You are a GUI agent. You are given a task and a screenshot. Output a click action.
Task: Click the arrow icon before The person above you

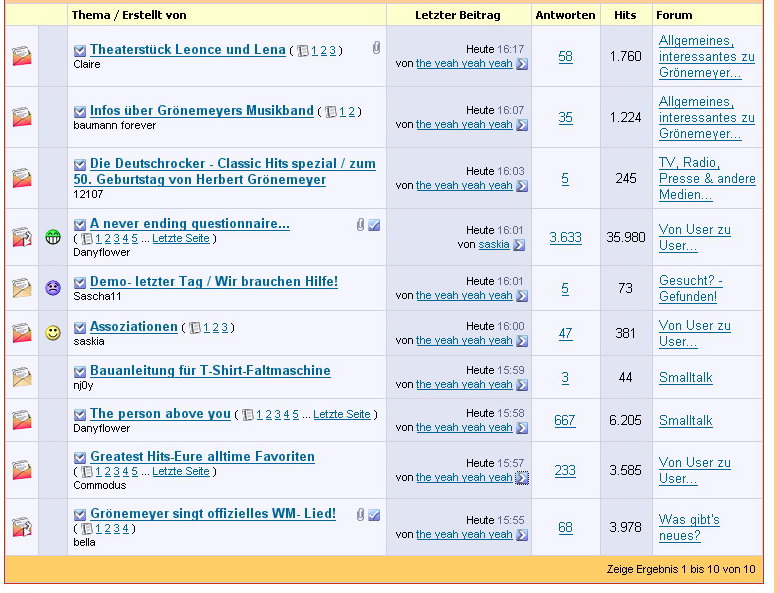coord(80,415)
